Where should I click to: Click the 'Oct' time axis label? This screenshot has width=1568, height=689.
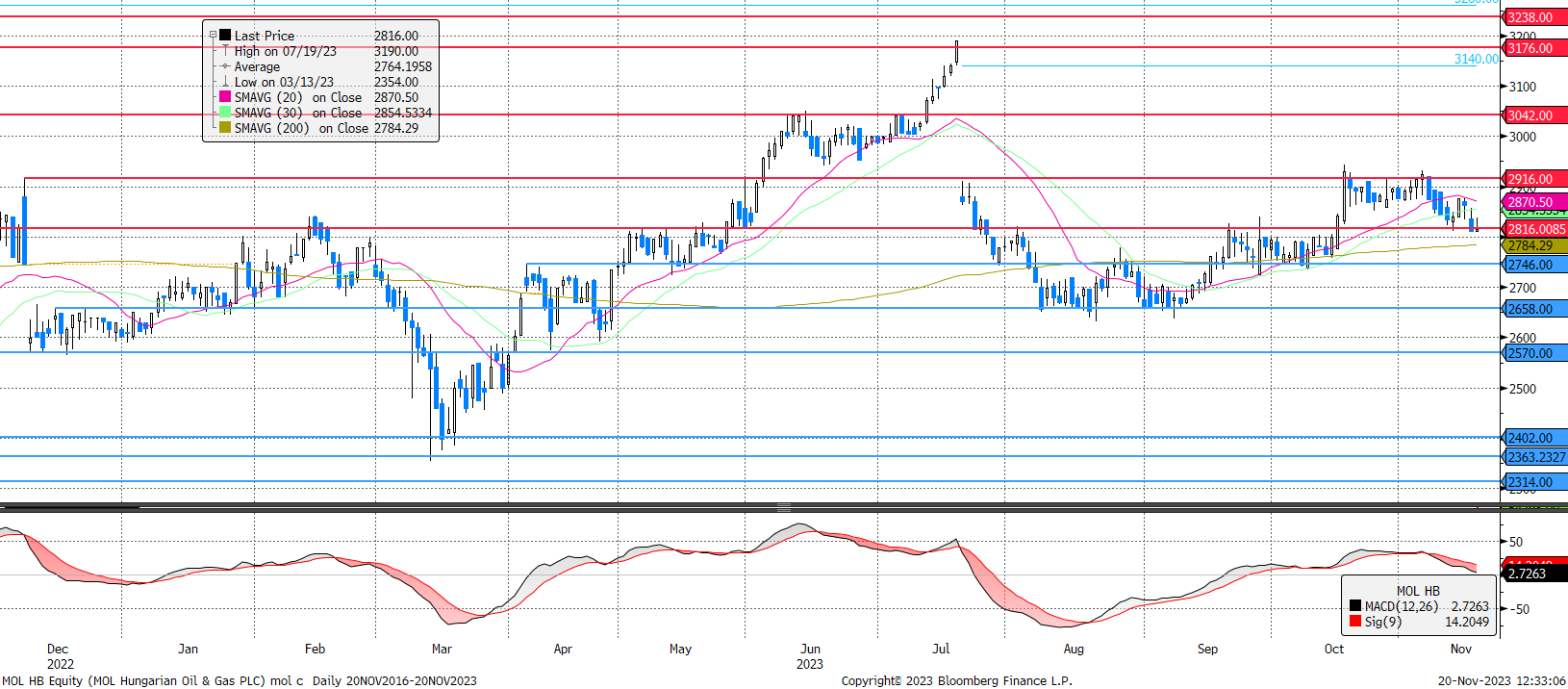coord(1334,649)
